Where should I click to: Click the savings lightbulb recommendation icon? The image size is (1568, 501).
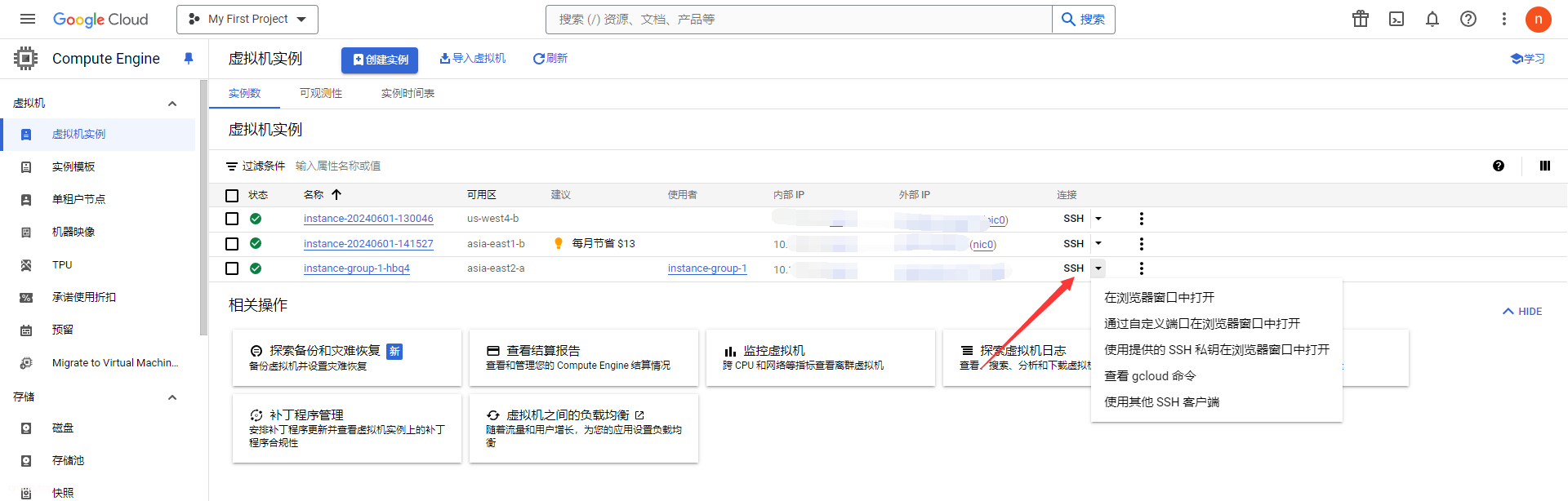pyautogui.click(x=559, y=243)
